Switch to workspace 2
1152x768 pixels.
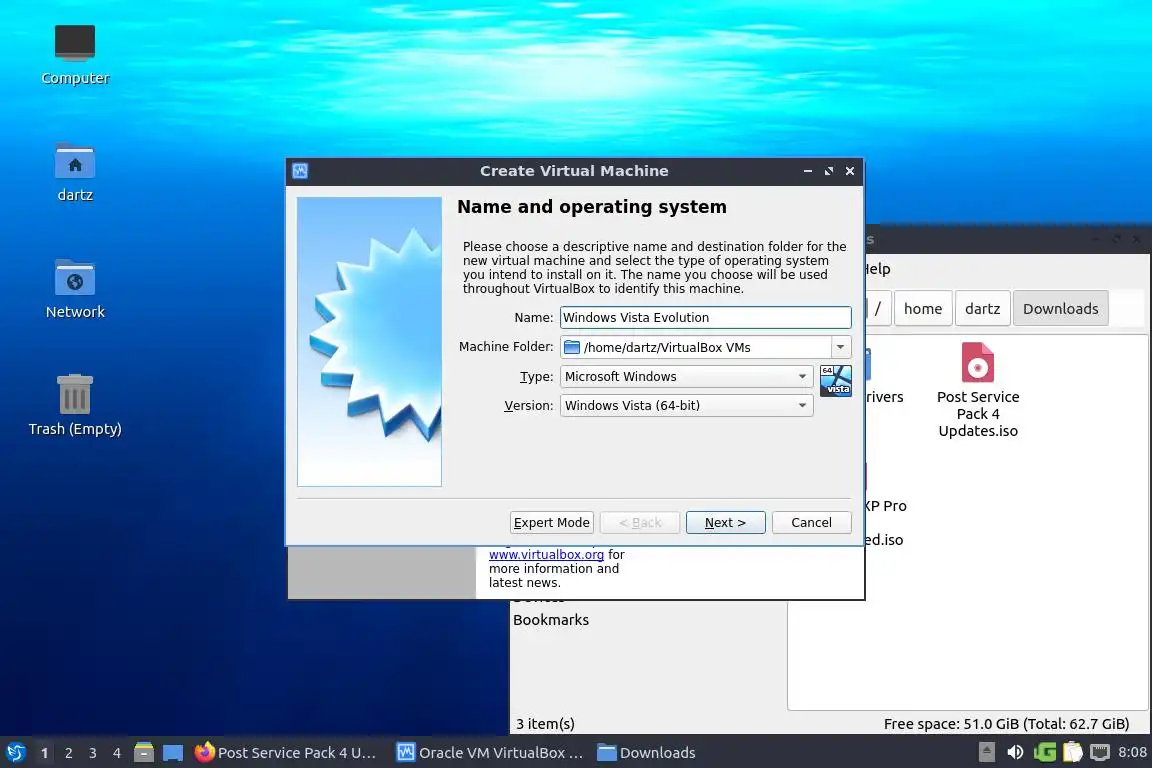pos(69,753)
